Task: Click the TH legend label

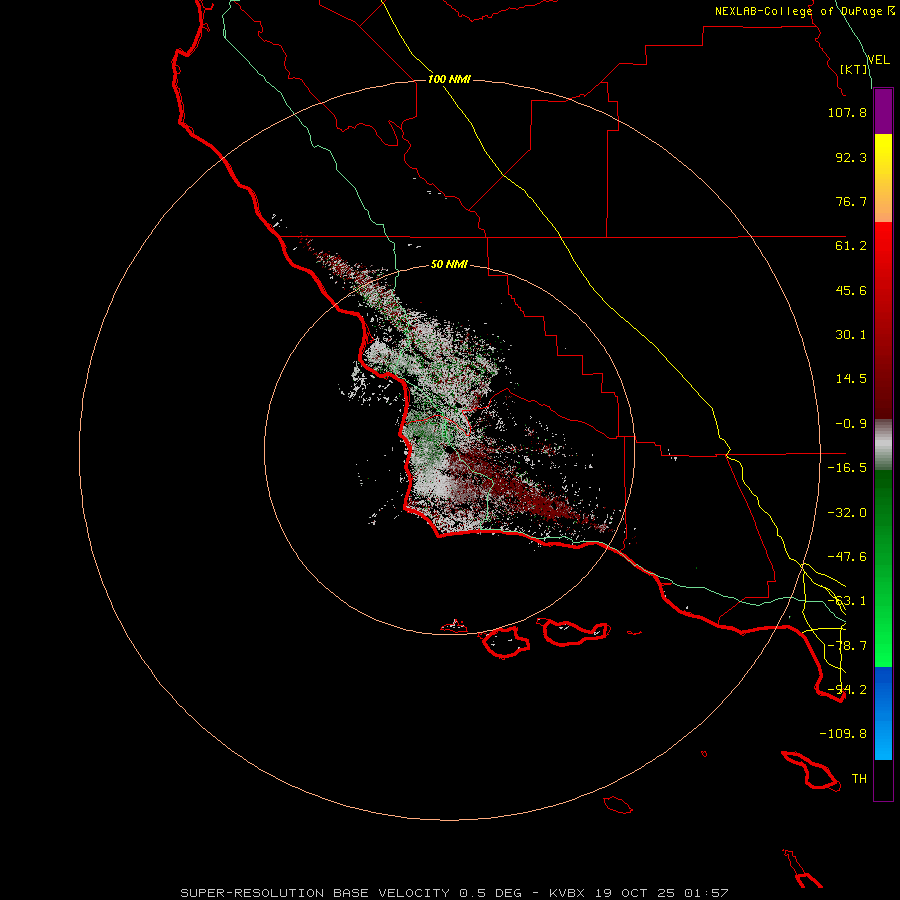Action: [859, 779]
